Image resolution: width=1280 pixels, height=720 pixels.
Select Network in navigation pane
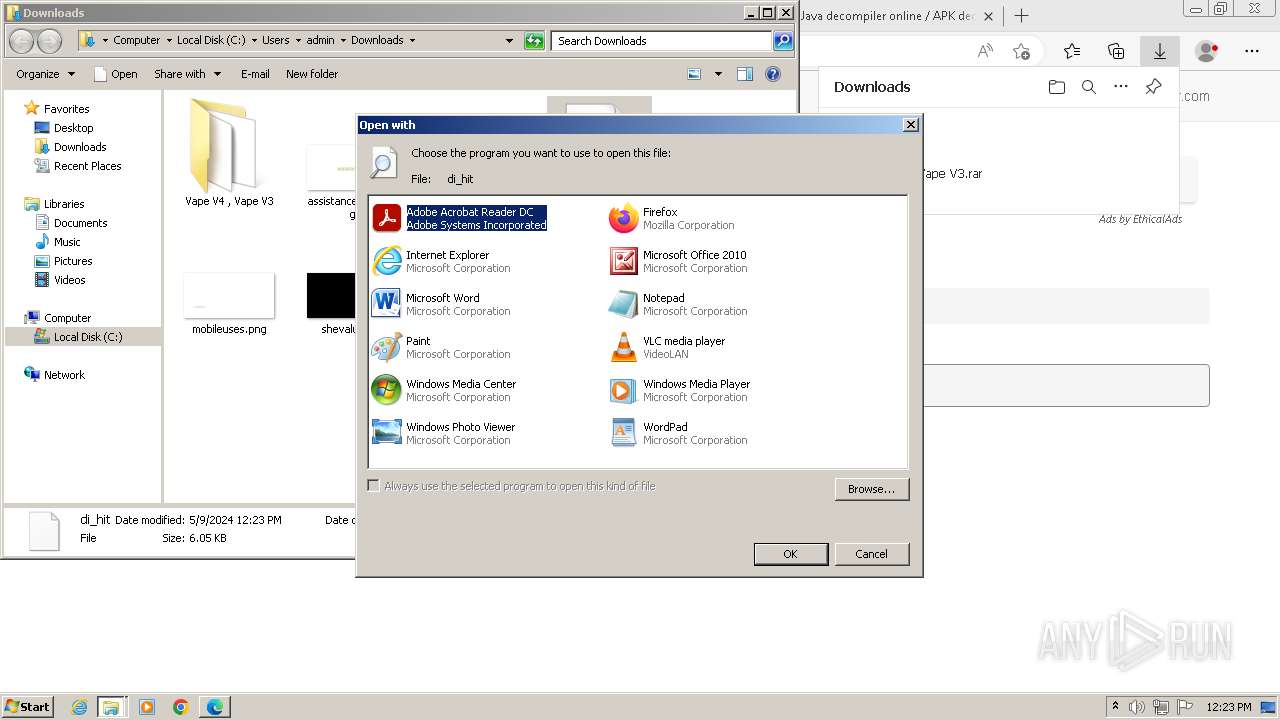pos(54,375)
